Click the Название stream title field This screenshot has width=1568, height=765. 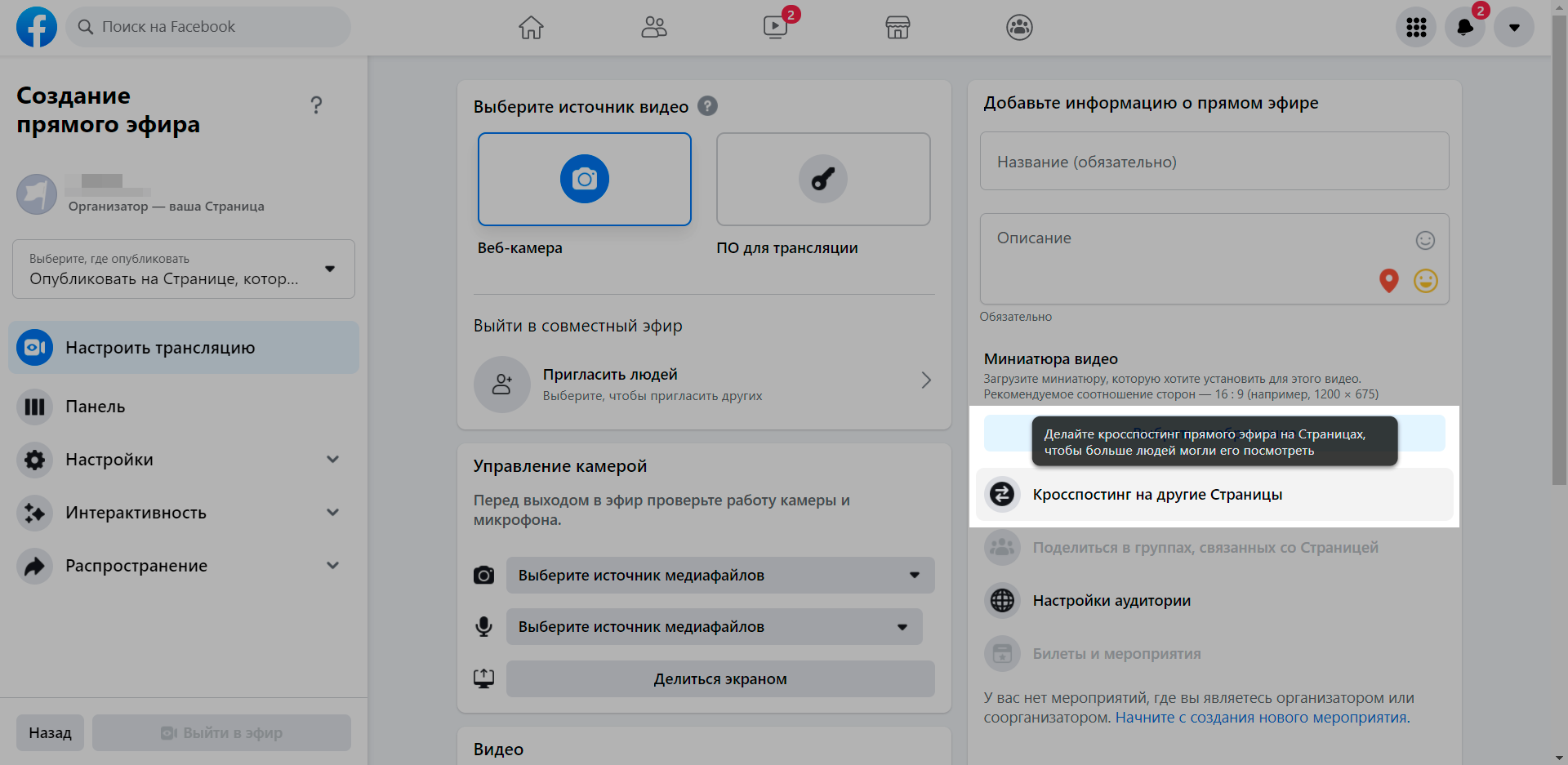[1214, 162]
